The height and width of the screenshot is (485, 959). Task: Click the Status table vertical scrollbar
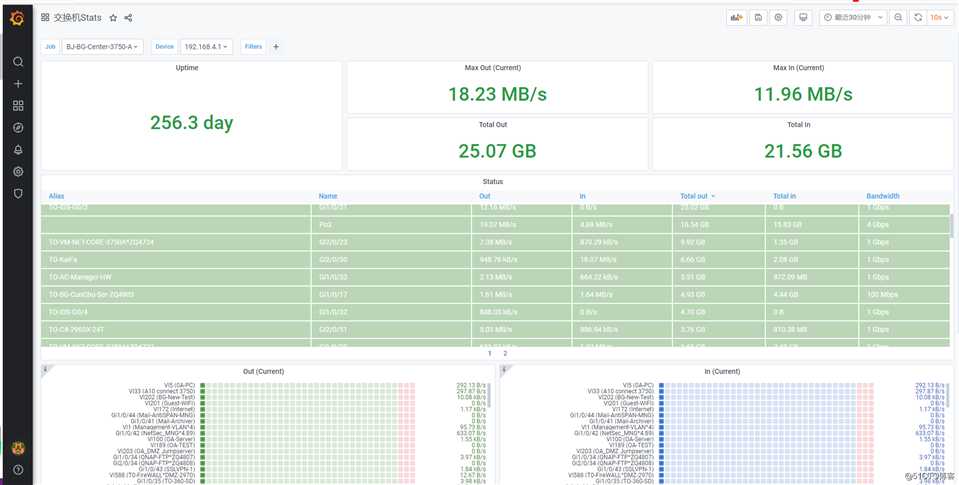[951, 226]
